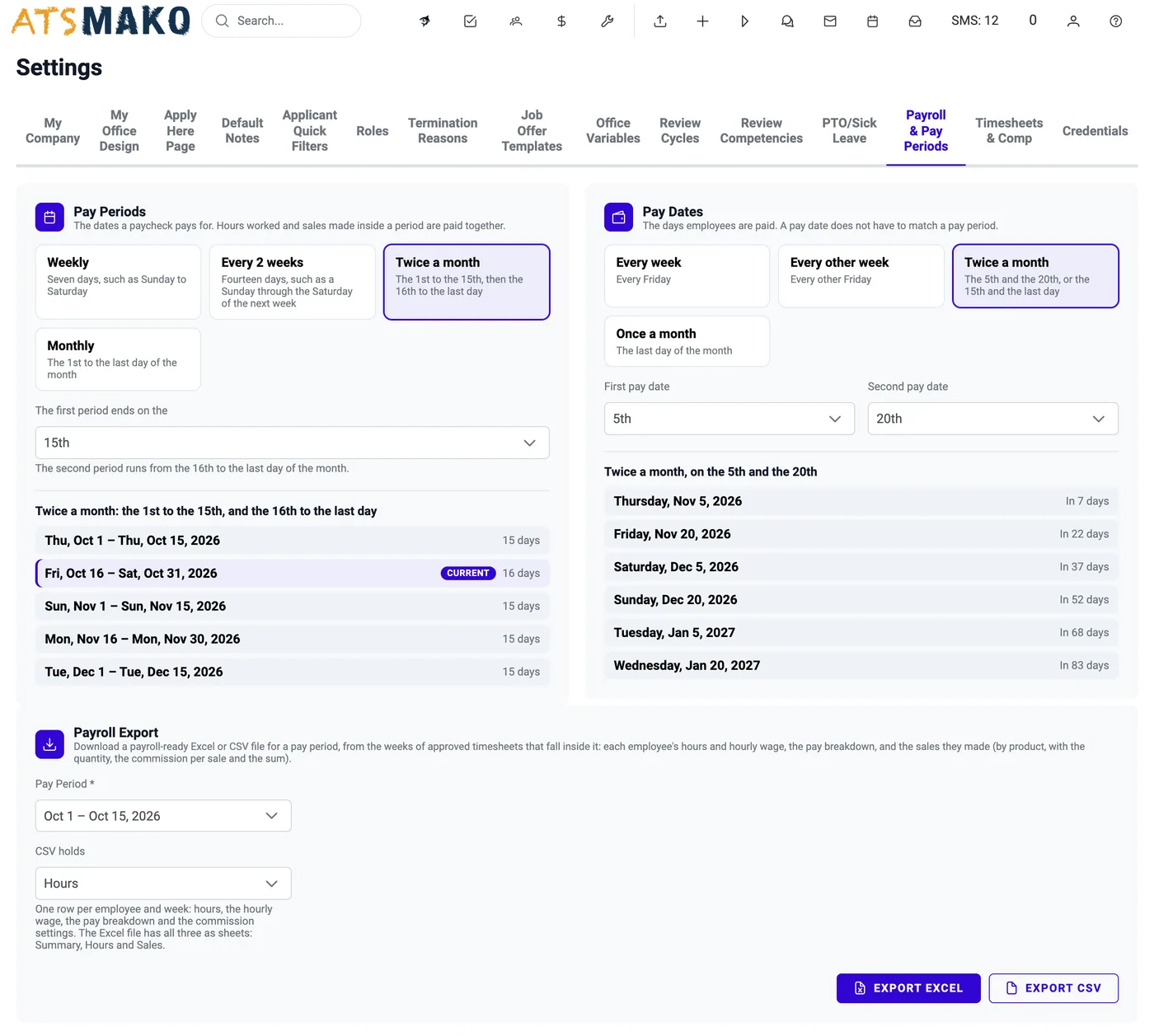Image resolution: width=1154 pixels, height=1036 pixels.
Task: Select Every other week pay dates
Action: click(861, 276)
